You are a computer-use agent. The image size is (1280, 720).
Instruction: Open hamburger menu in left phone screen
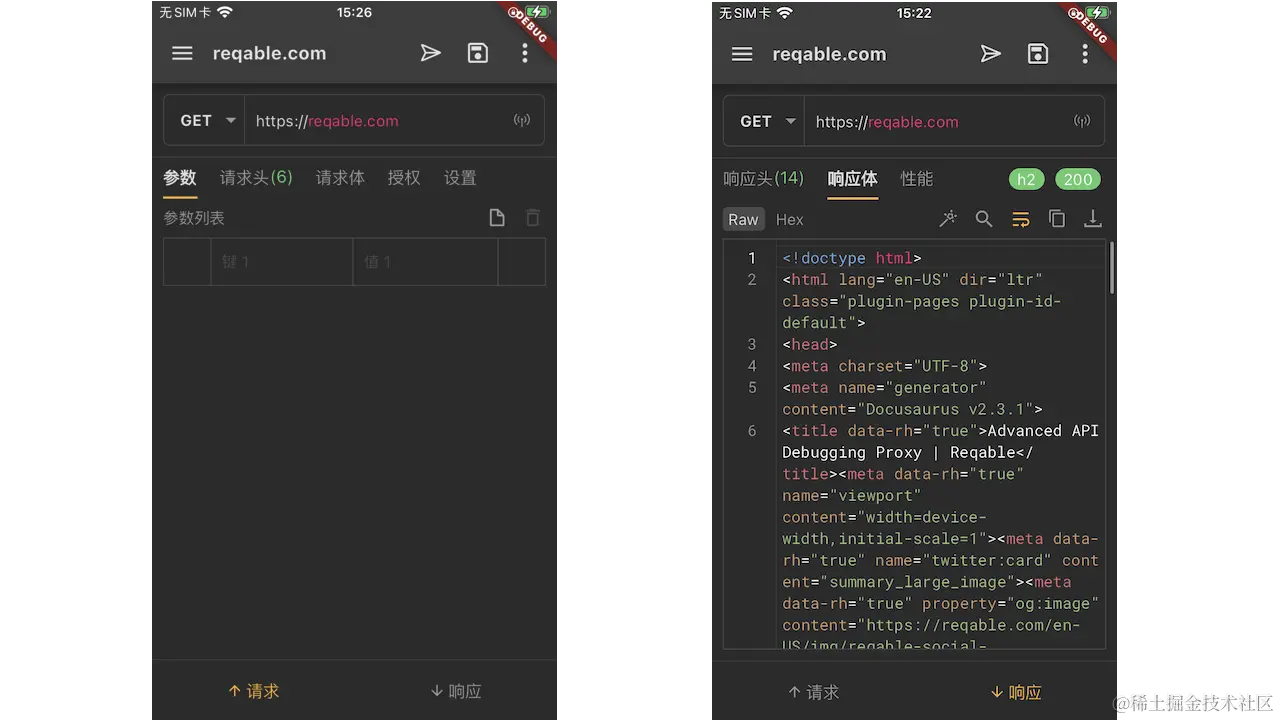[x=182, y=54]
